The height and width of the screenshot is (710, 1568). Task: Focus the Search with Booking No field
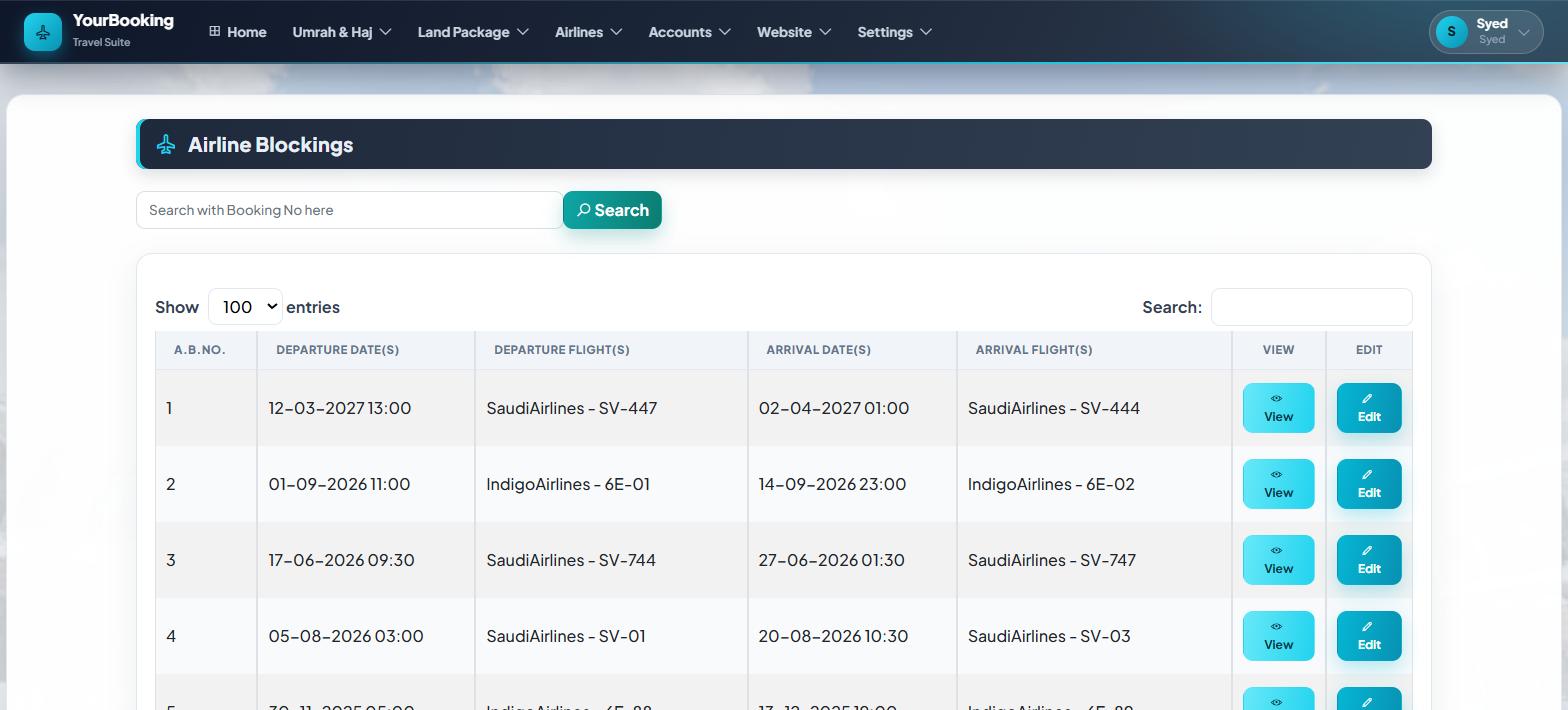click(349, 210)
